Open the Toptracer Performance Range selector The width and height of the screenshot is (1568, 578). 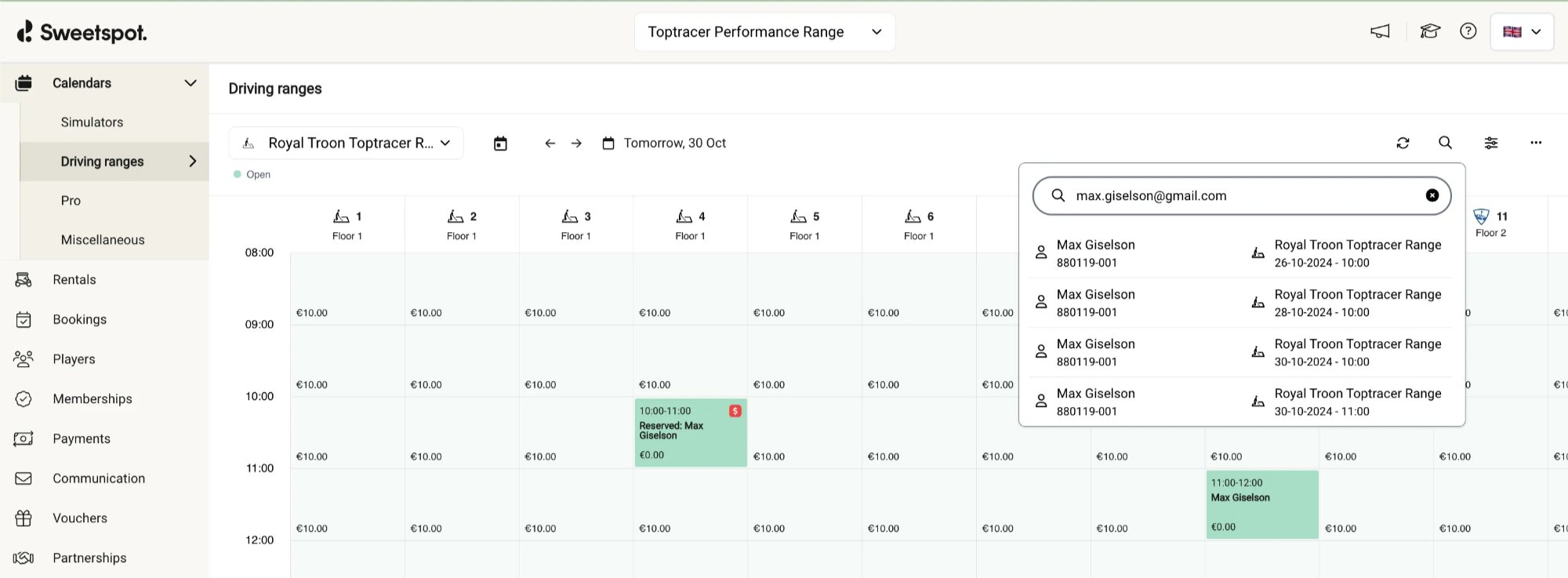(764, 32)
